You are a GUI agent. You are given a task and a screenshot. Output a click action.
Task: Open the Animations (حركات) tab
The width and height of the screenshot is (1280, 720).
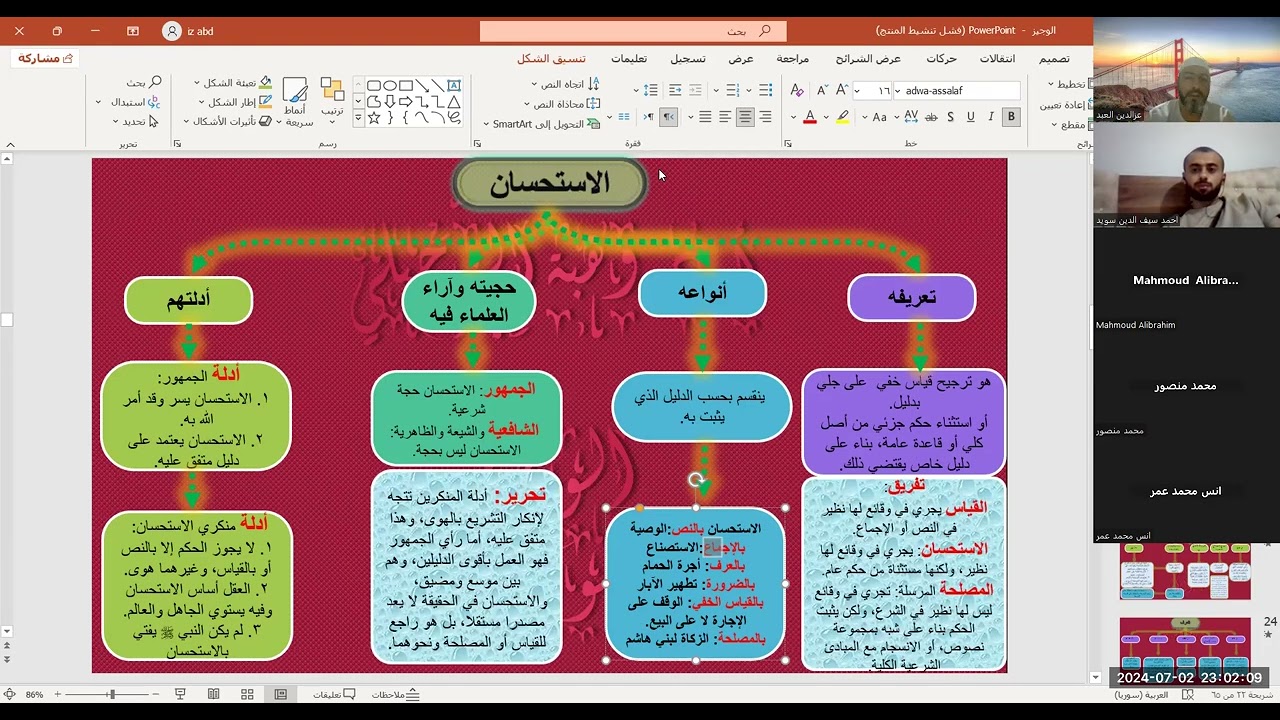coord(941,58)
